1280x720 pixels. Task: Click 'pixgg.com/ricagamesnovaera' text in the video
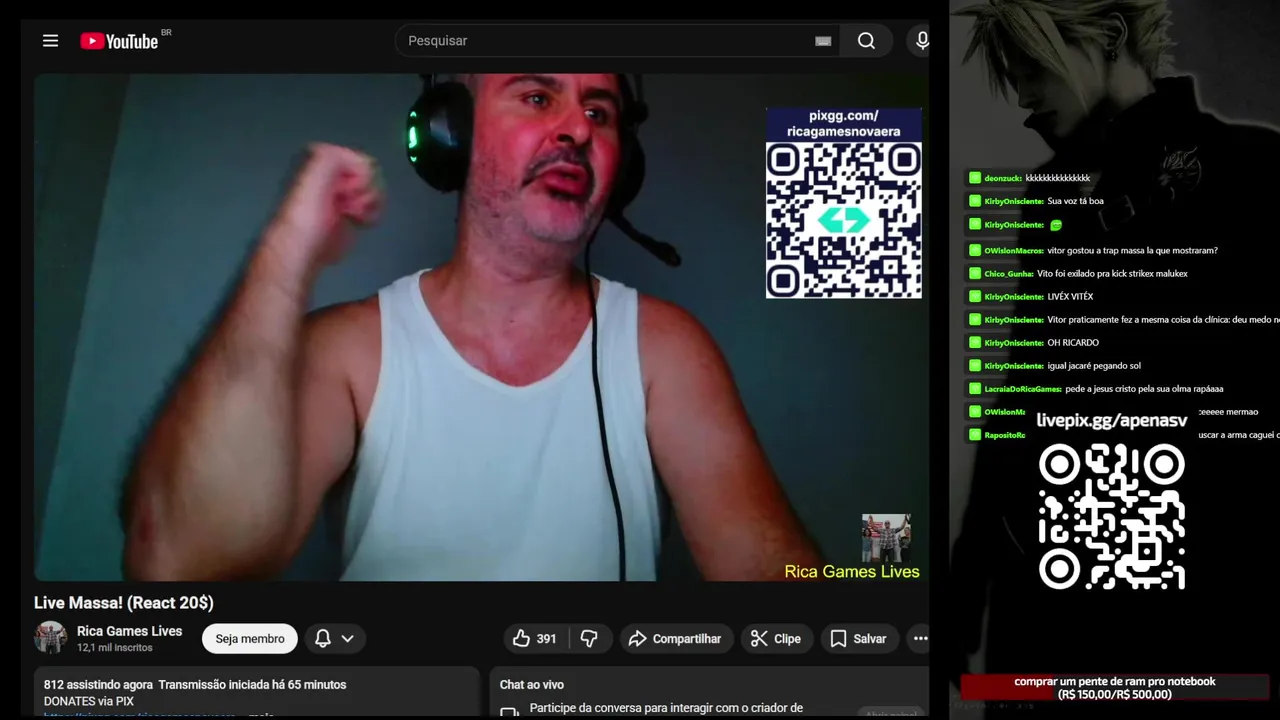point(844,123)
